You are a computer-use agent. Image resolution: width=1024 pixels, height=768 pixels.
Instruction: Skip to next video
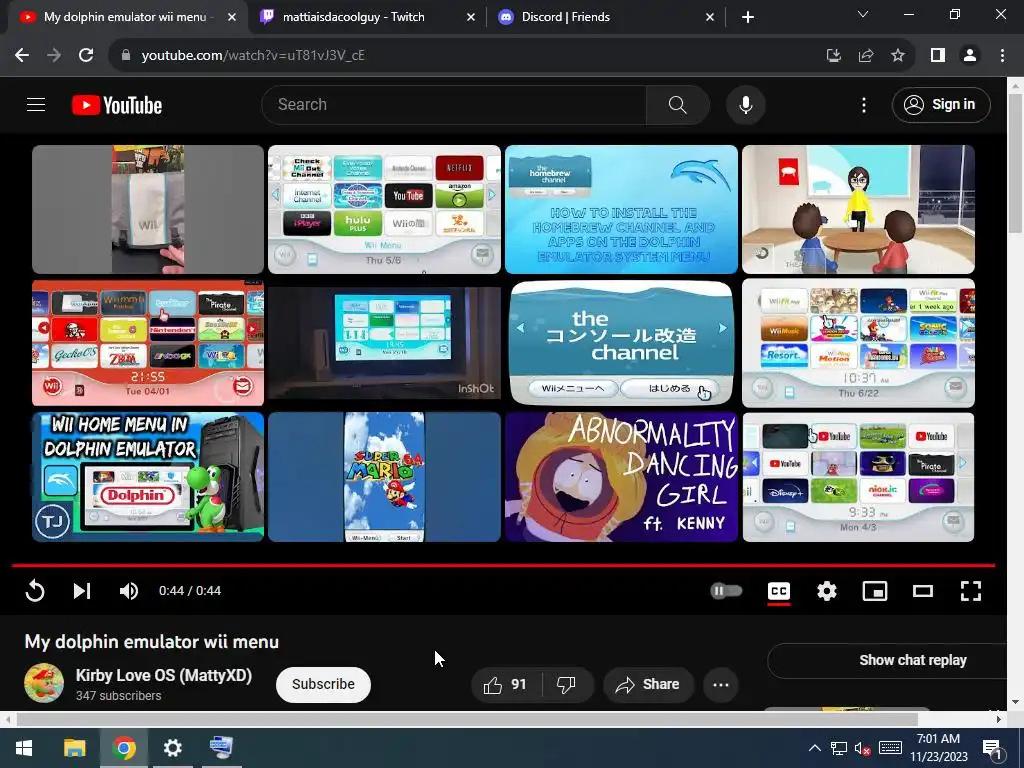(x=82, y=590)
